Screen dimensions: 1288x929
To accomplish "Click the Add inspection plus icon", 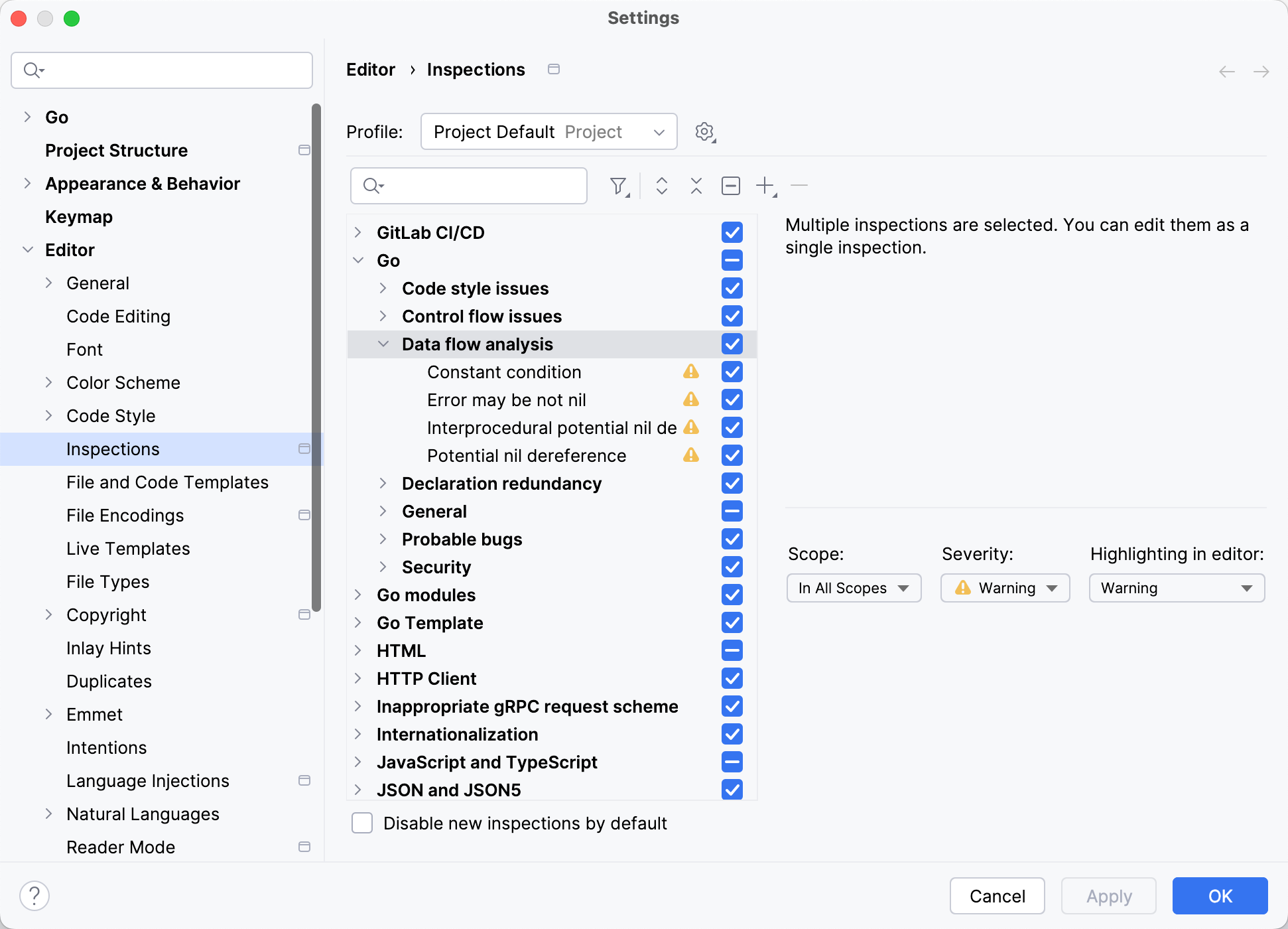I will 765,186.
